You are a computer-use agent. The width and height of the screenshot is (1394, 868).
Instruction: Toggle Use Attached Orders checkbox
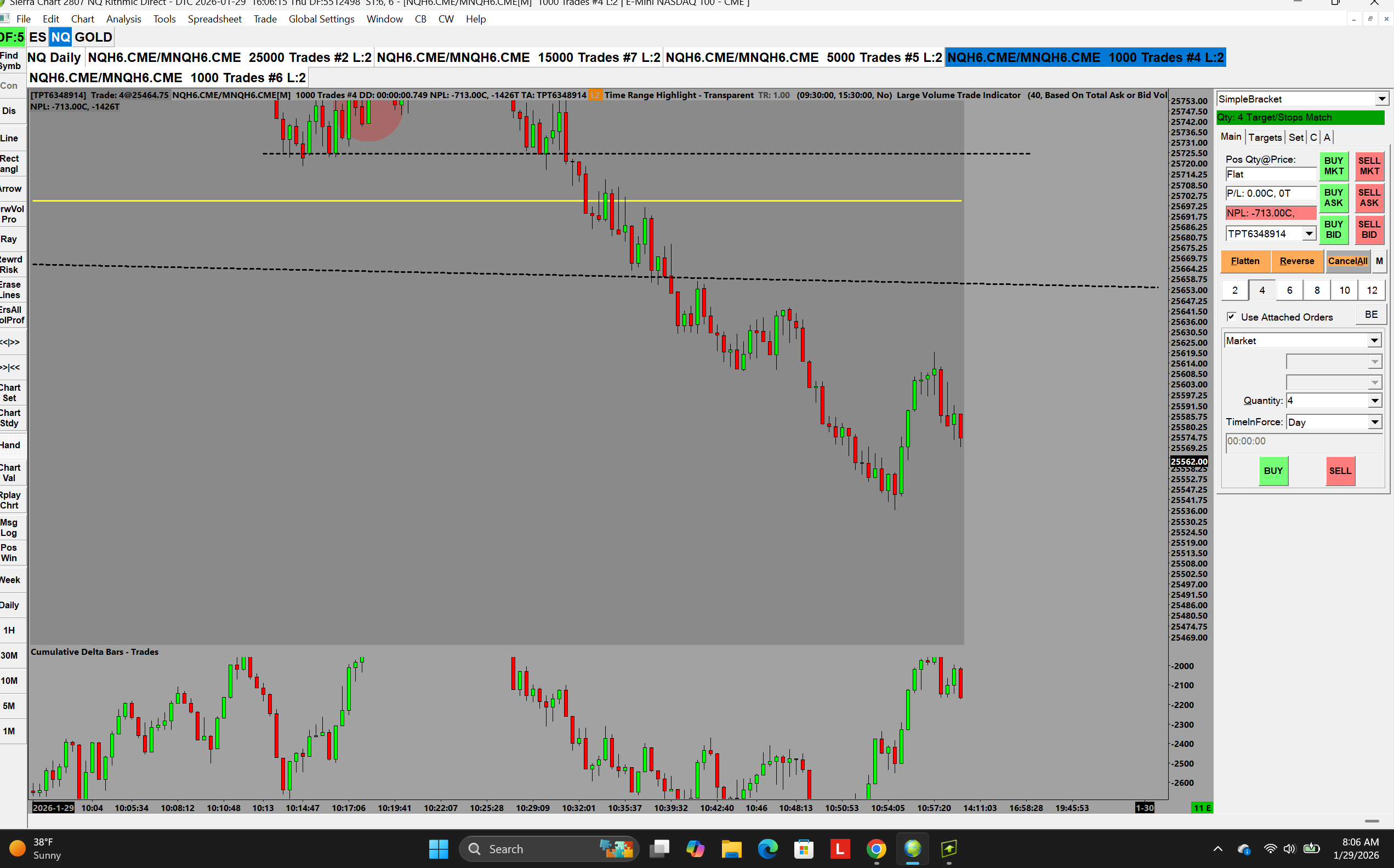1232,317
